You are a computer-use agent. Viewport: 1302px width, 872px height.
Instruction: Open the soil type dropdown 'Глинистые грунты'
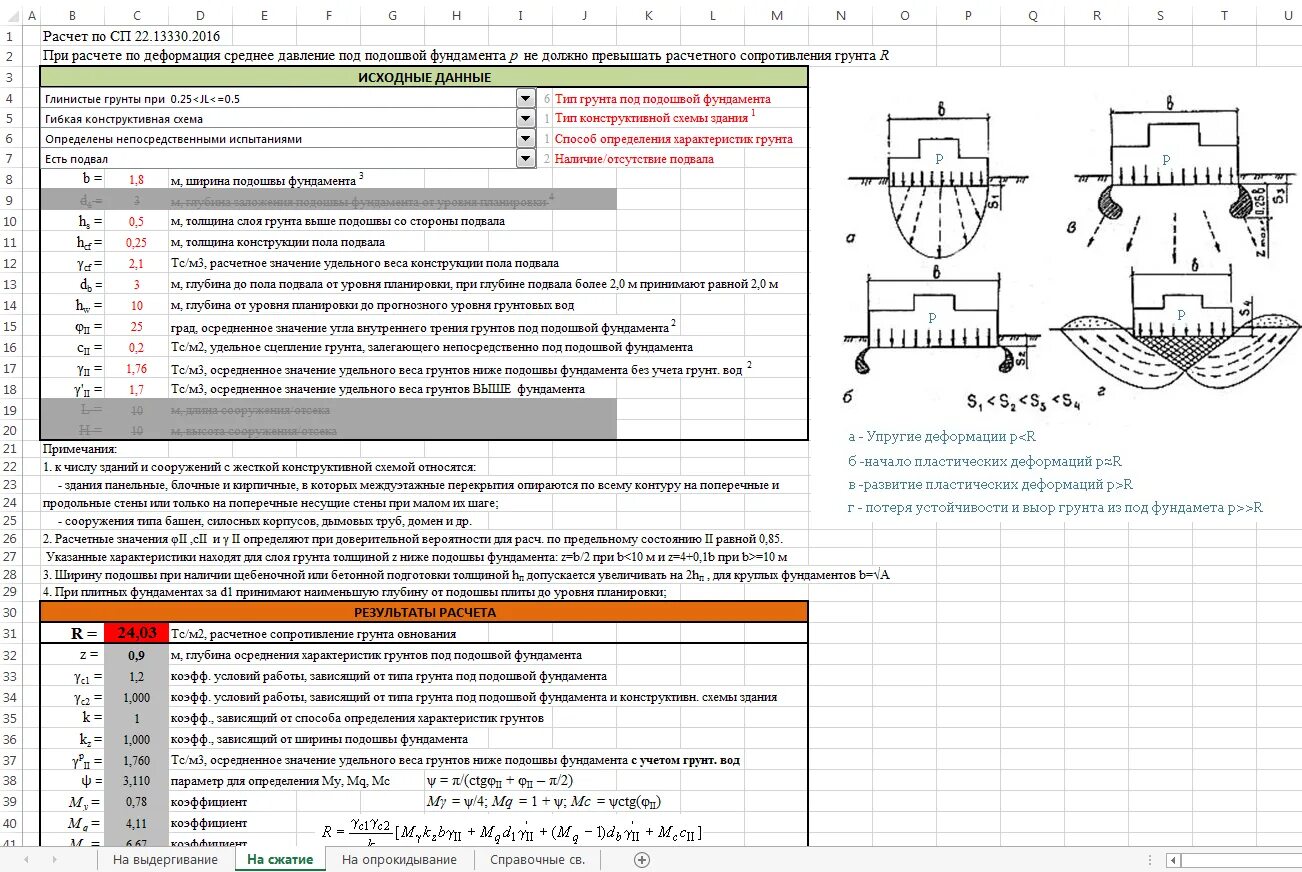(x=526, y=98)
